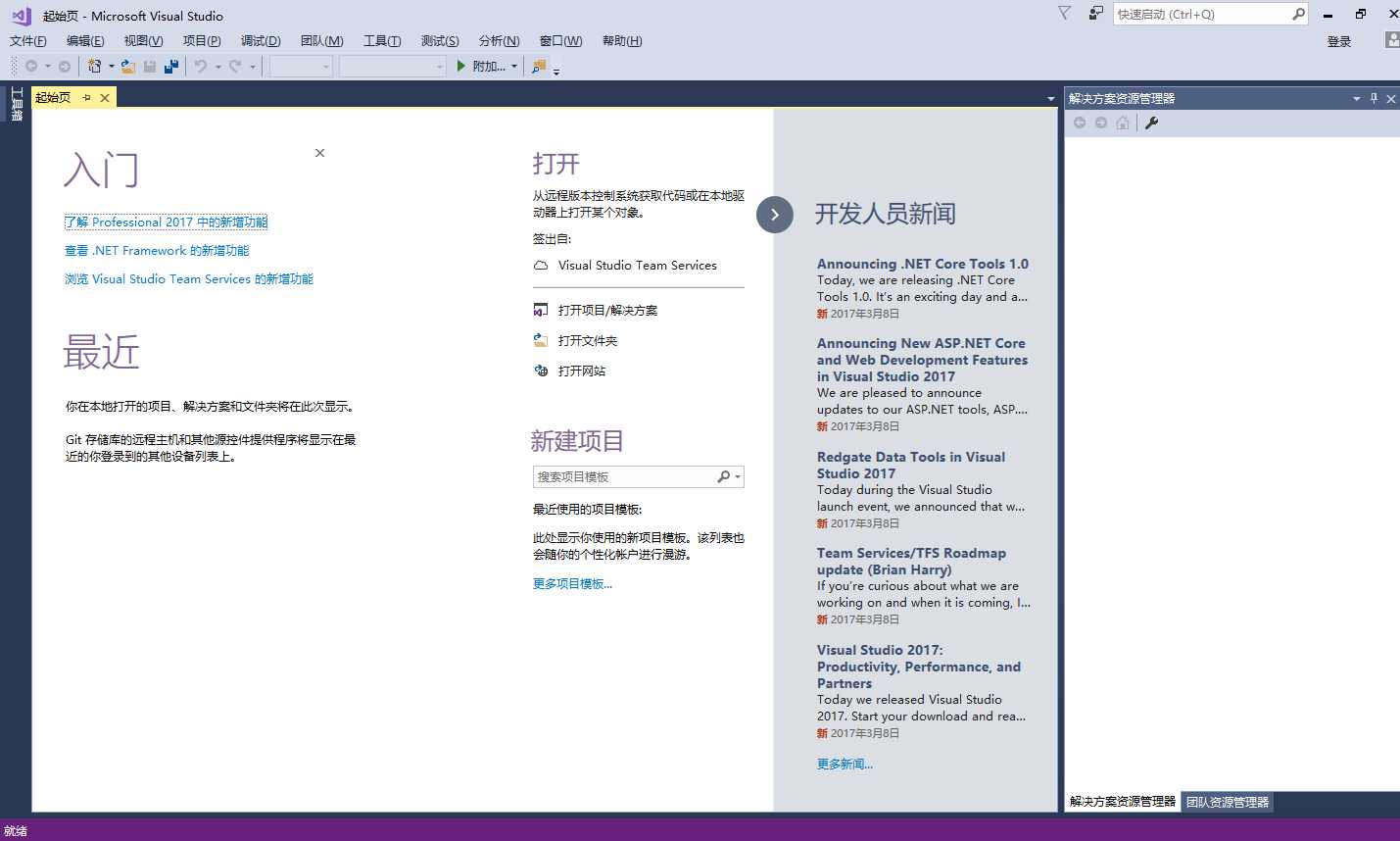Open the 文件(F) menu
The image size is (1400, 841).
coord(28,41)
